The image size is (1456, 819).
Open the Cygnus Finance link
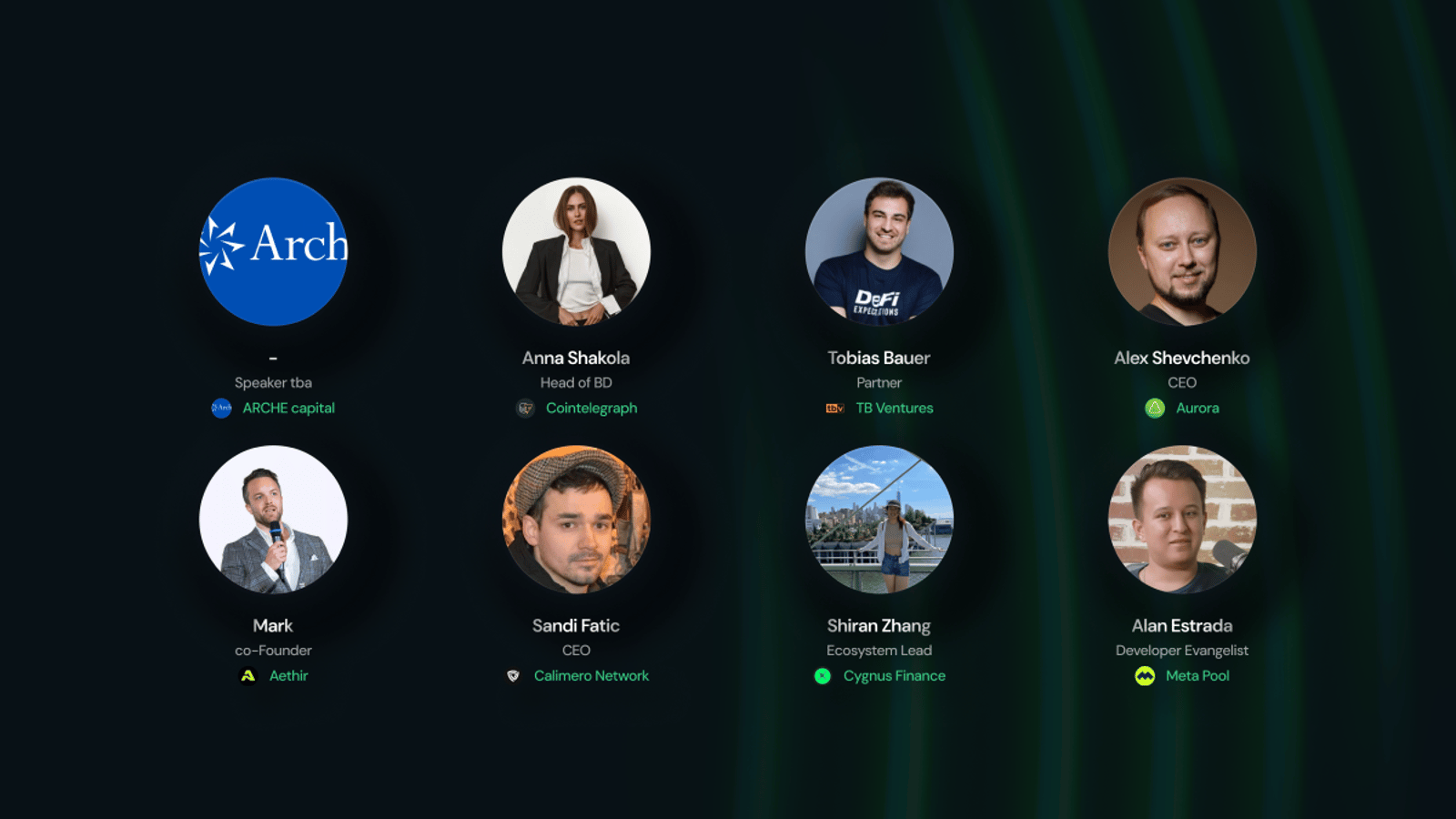pyautogui.click(x=895, y=675)
